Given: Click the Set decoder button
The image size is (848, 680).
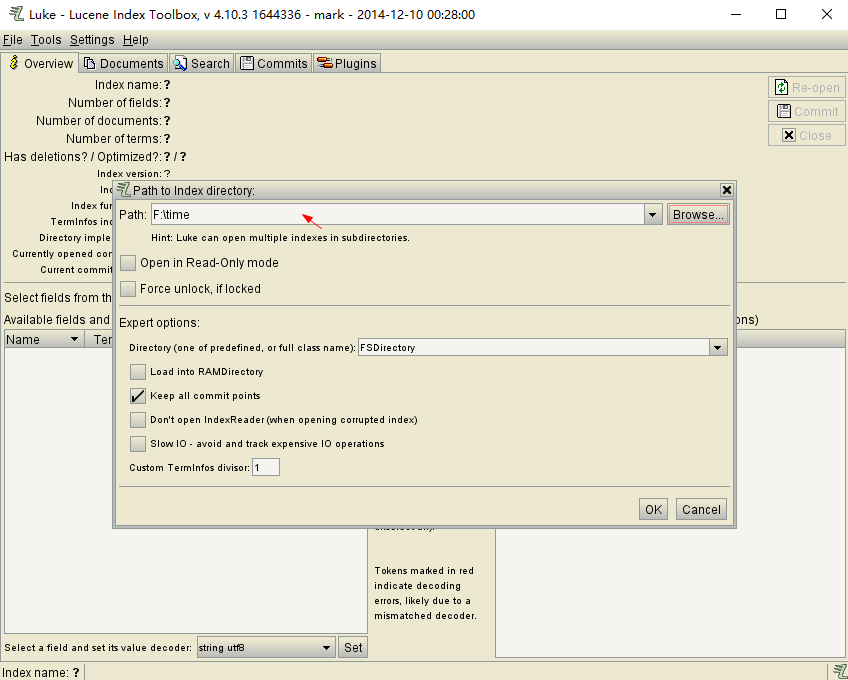Looking at the screenshot, I should pos(353,648).
